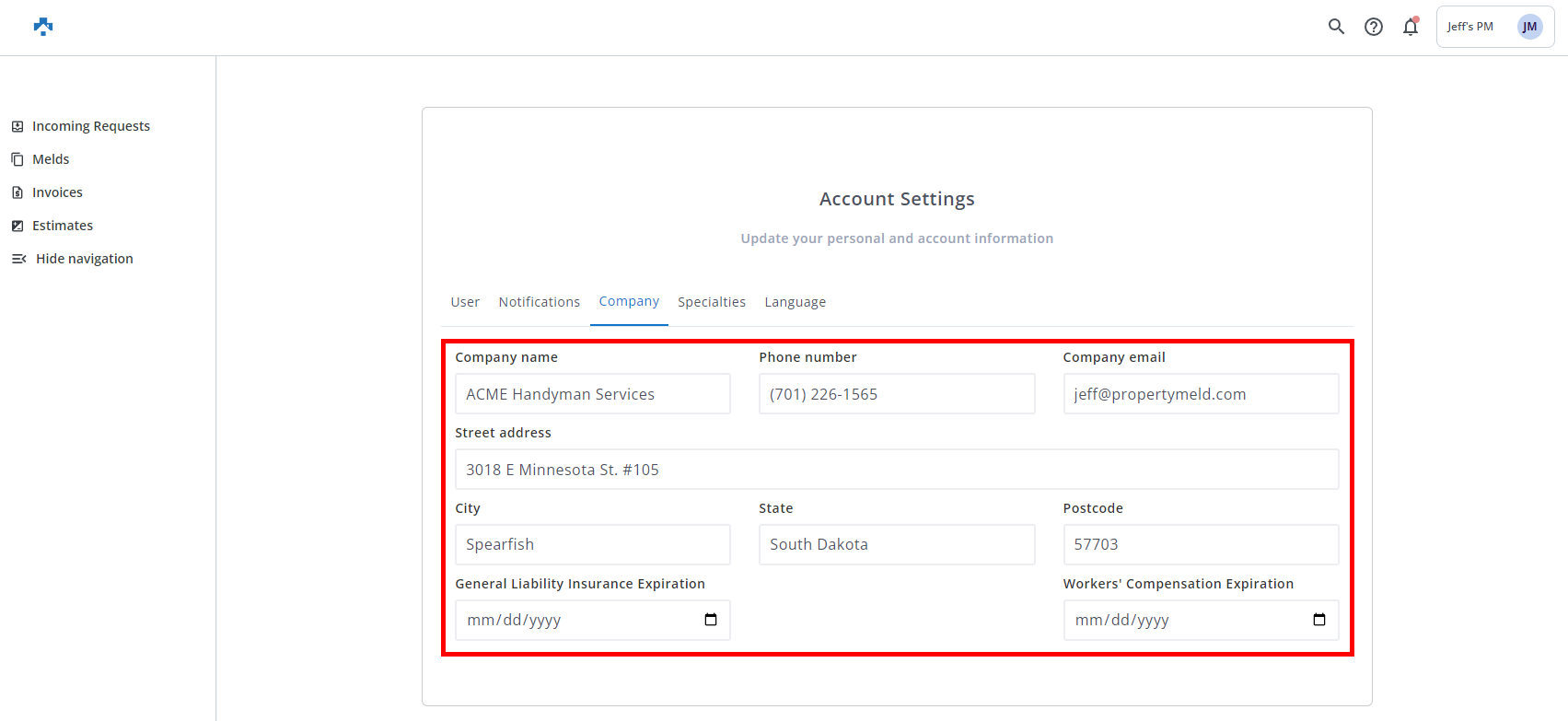Focus the Street address field
Viewport: 1568px width, 721px height.
(896, 470)
